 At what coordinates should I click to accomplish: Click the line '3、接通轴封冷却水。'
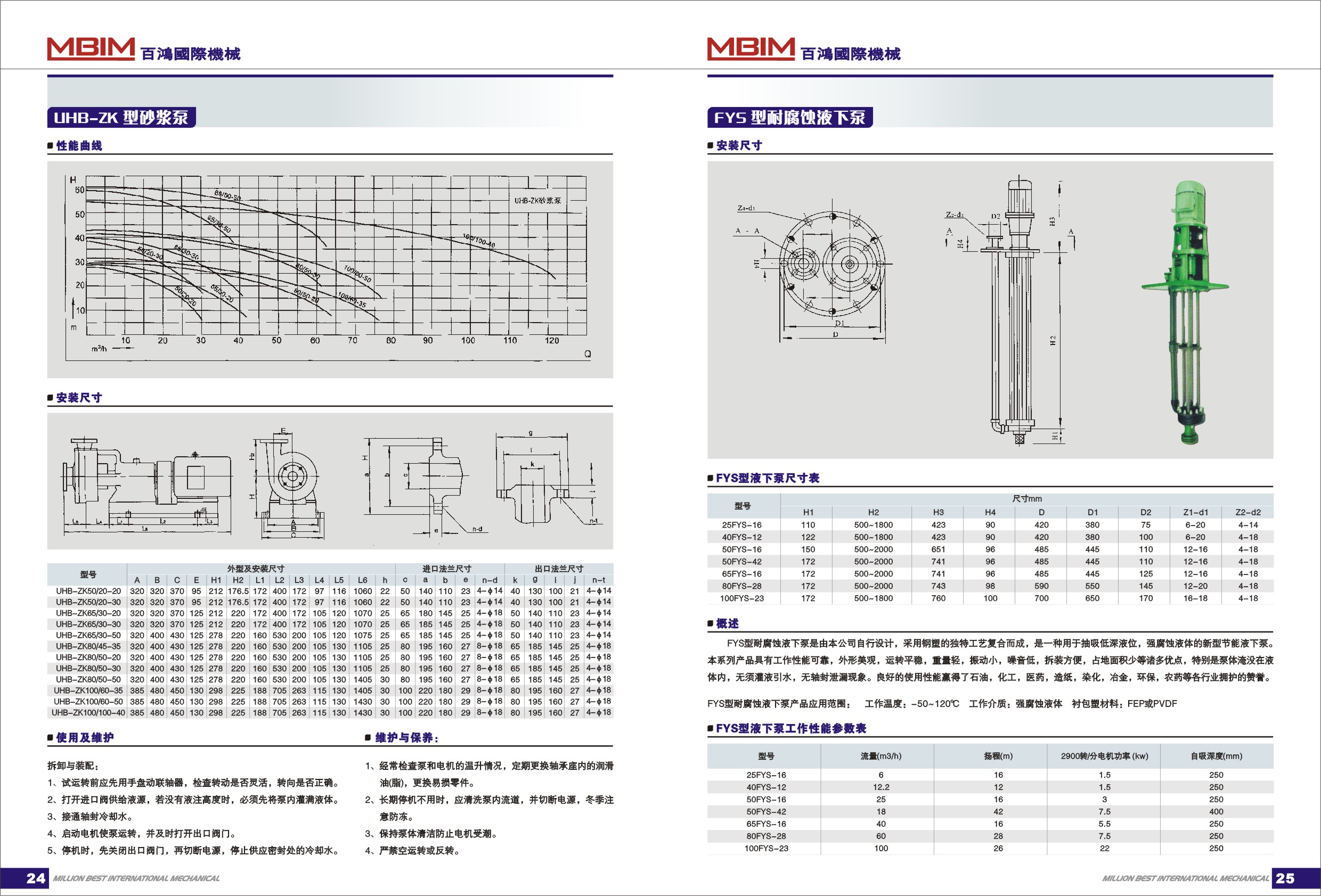click(91, 817)
